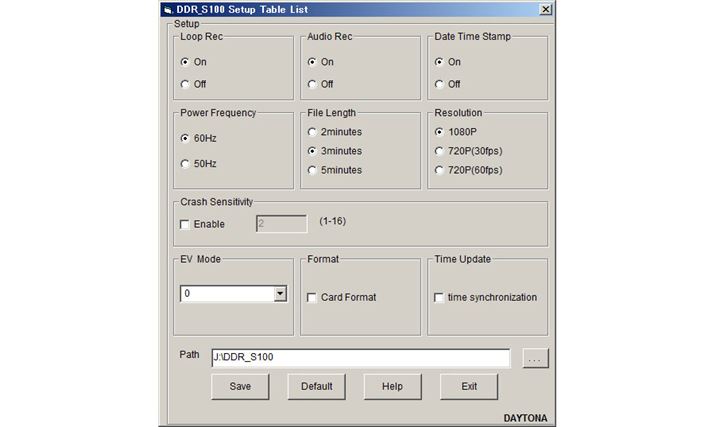Open the EV Mode dropdown arrow
Viewport: 715px width, 427px height.
tap(280, 294)
